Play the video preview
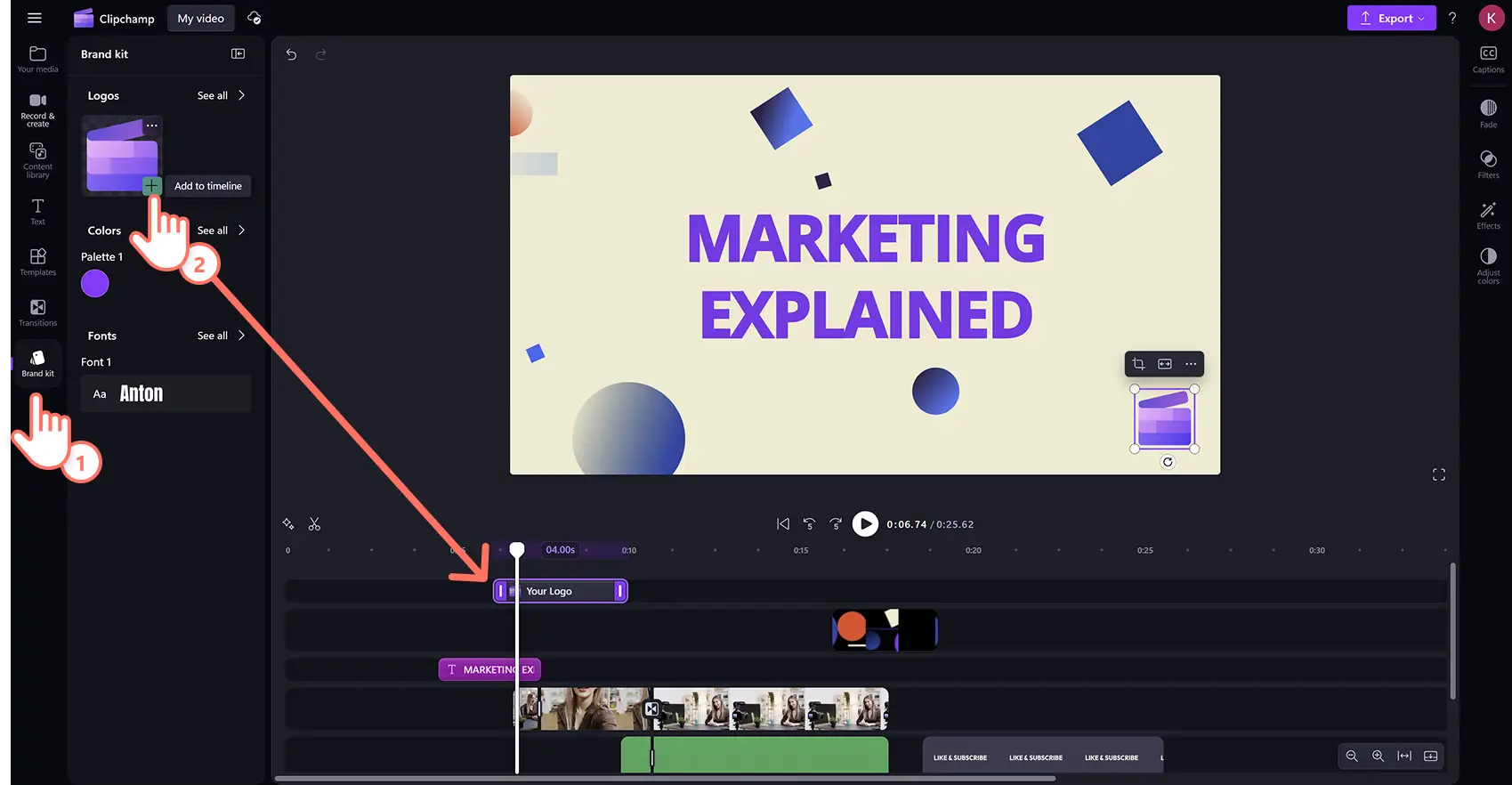1512x785 pixels. click(865, 524)
